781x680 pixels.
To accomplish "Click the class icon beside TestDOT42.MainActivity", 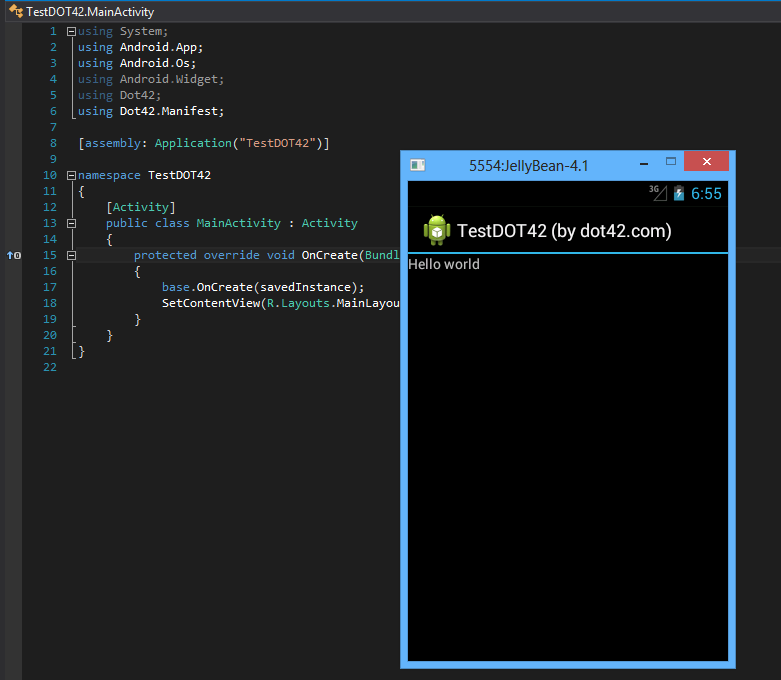I will pyautogui.click(x=16, y=11).
